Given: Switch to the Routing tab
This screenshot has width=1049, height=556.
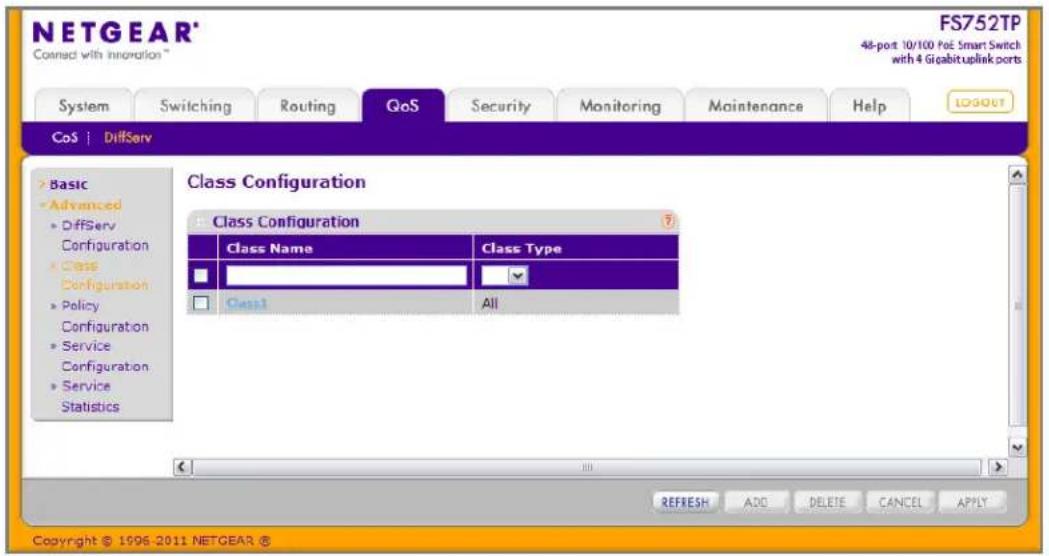Looking at the screenshot, I should click(308, 106).
